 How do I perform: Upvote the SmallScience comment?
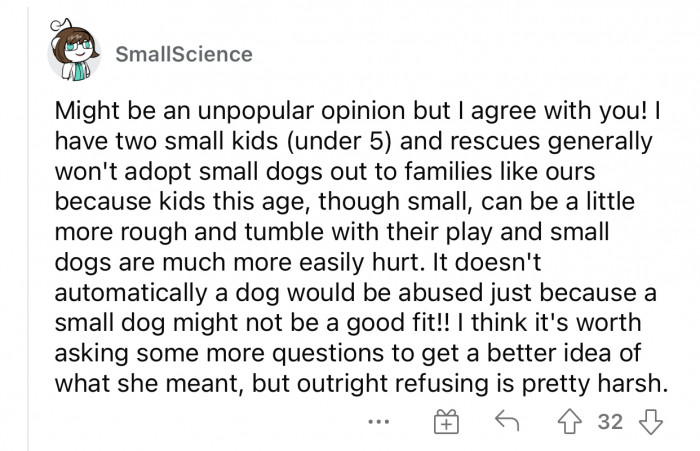(x=570, y=422)
